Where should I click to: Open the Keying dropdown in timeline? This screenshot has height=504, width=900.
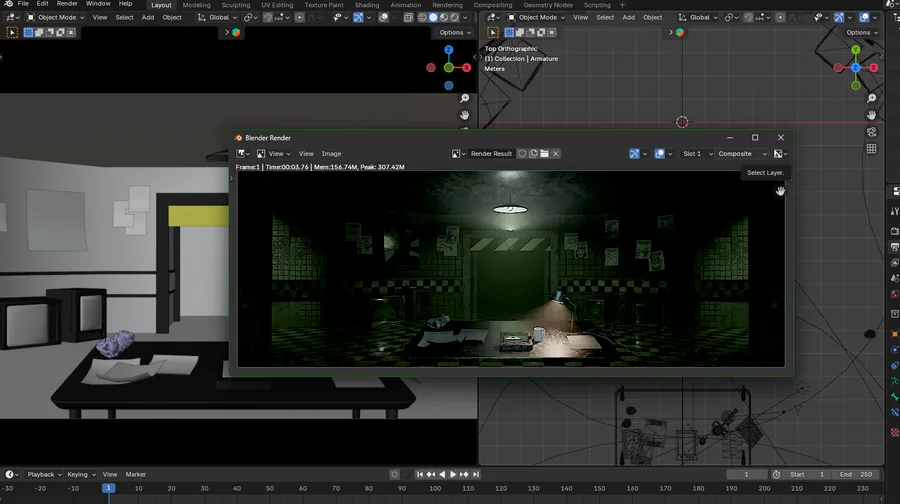pos(81,474)
